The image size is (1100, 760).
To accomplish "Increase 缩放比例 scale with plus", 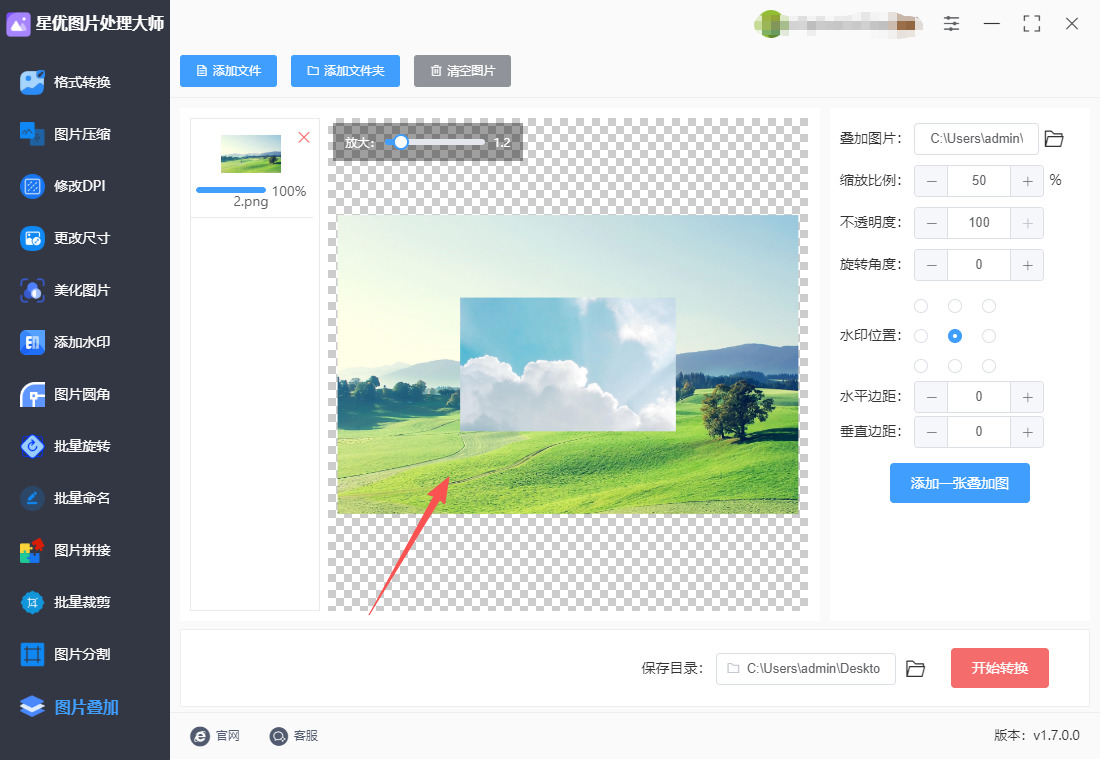I will (x=1027, y=181).
